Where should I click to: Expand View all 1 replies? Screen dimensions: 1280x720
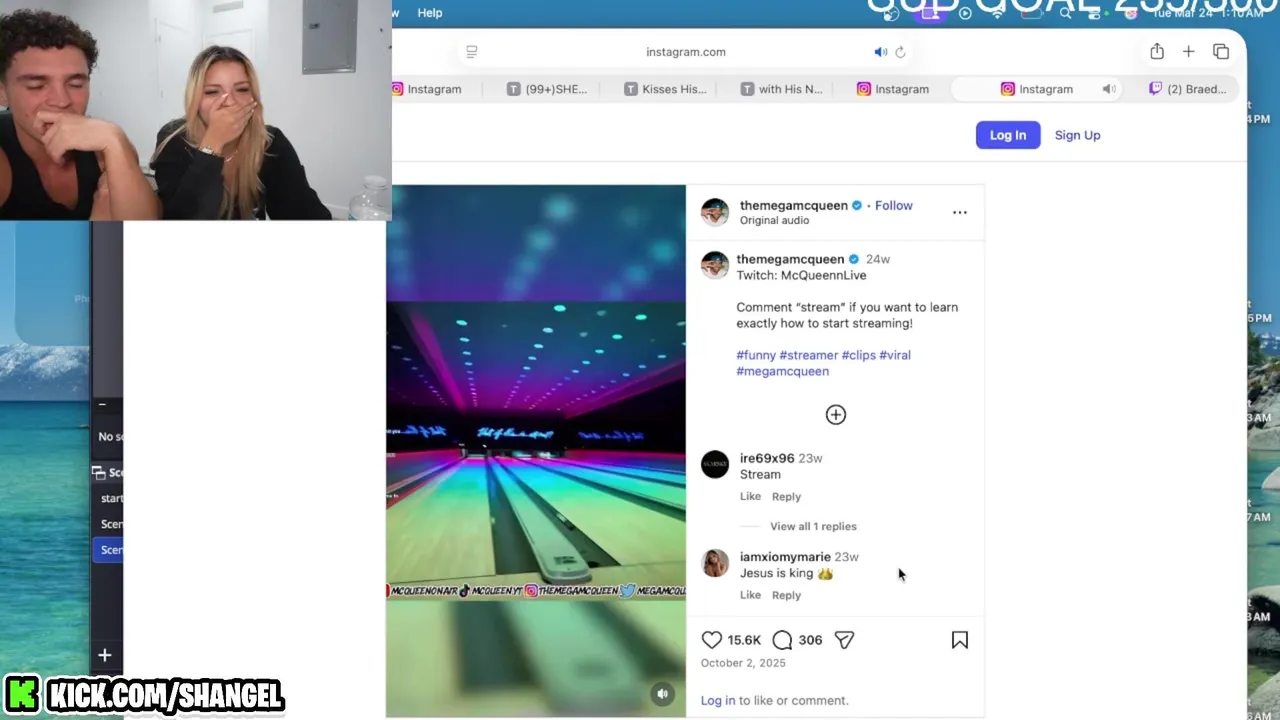(x=813, y=526)
